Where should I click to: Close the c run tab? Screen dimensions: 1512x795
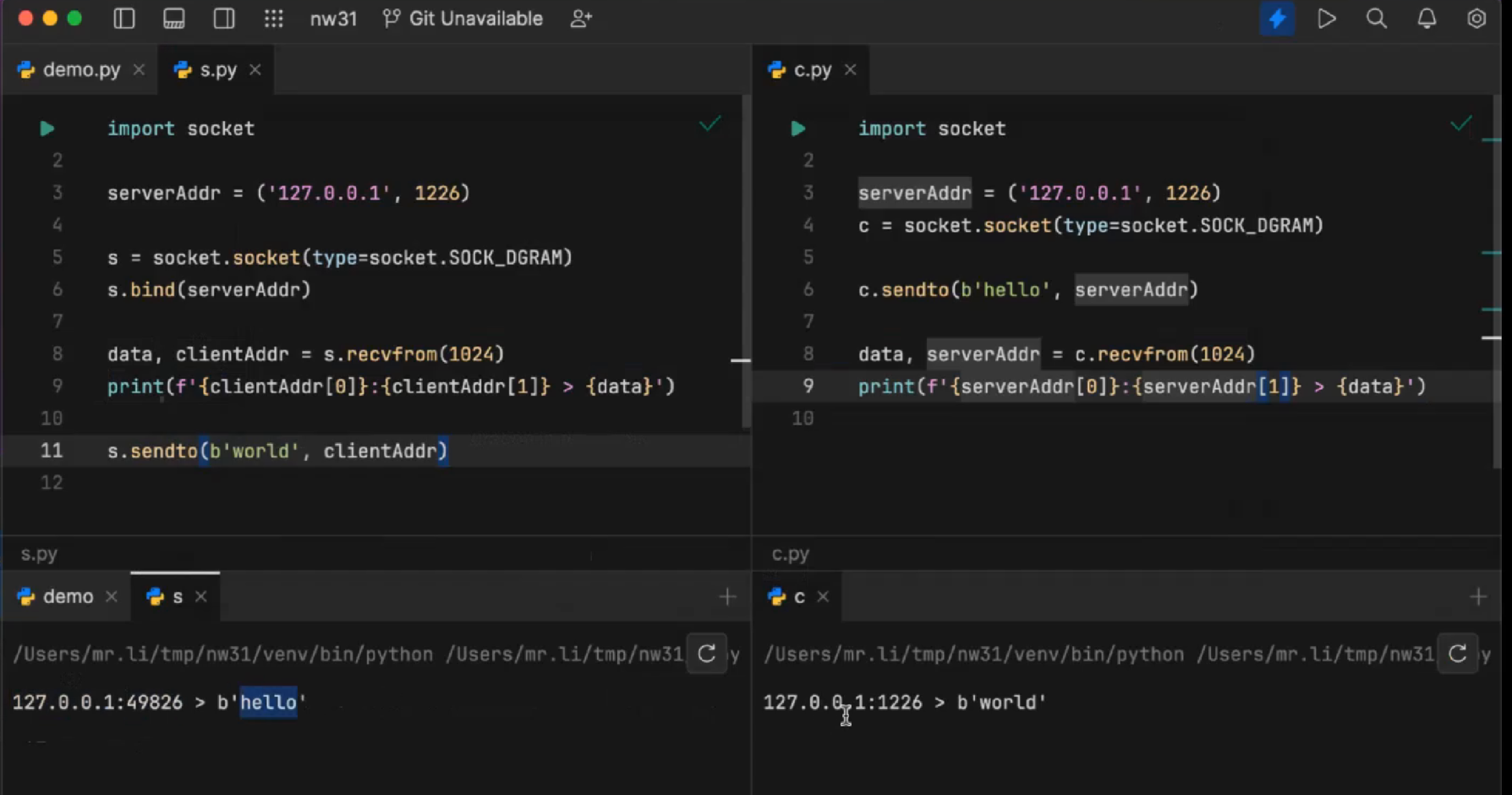823,597
